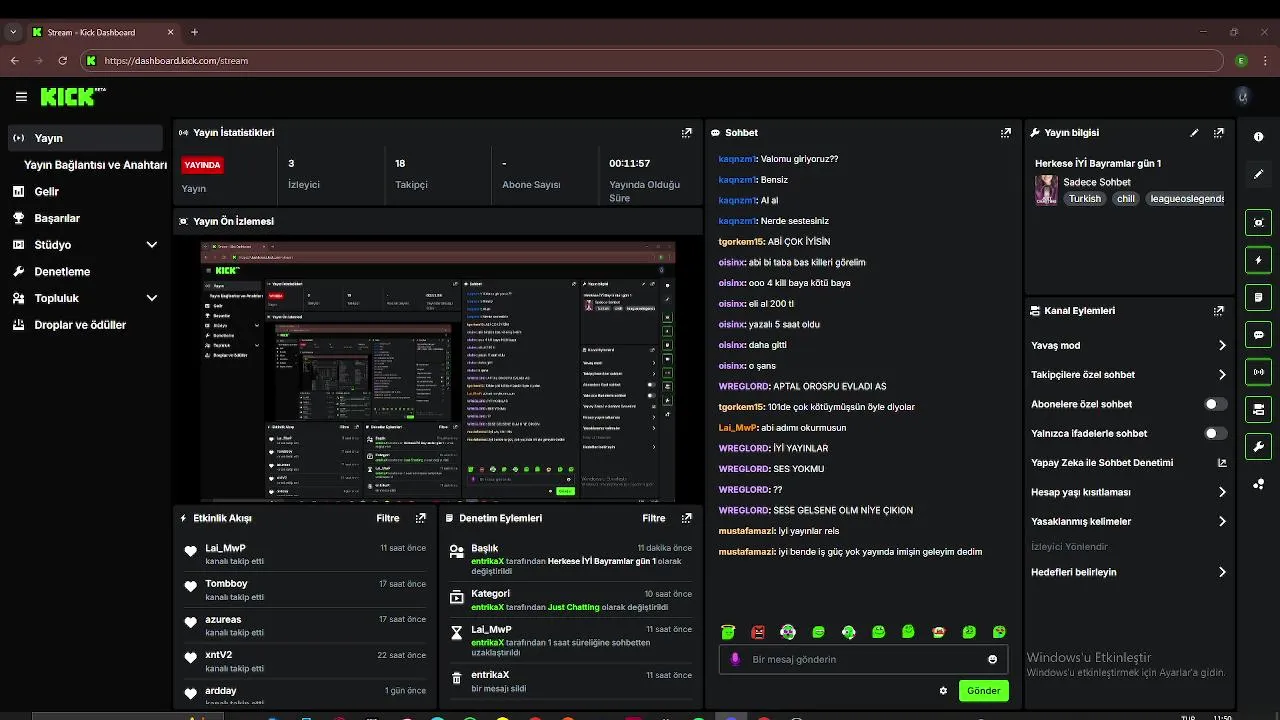Screen dimensions: 1280x720
Task: Click the pencil icon in the right rail
Action: [x=1258, y=174]
